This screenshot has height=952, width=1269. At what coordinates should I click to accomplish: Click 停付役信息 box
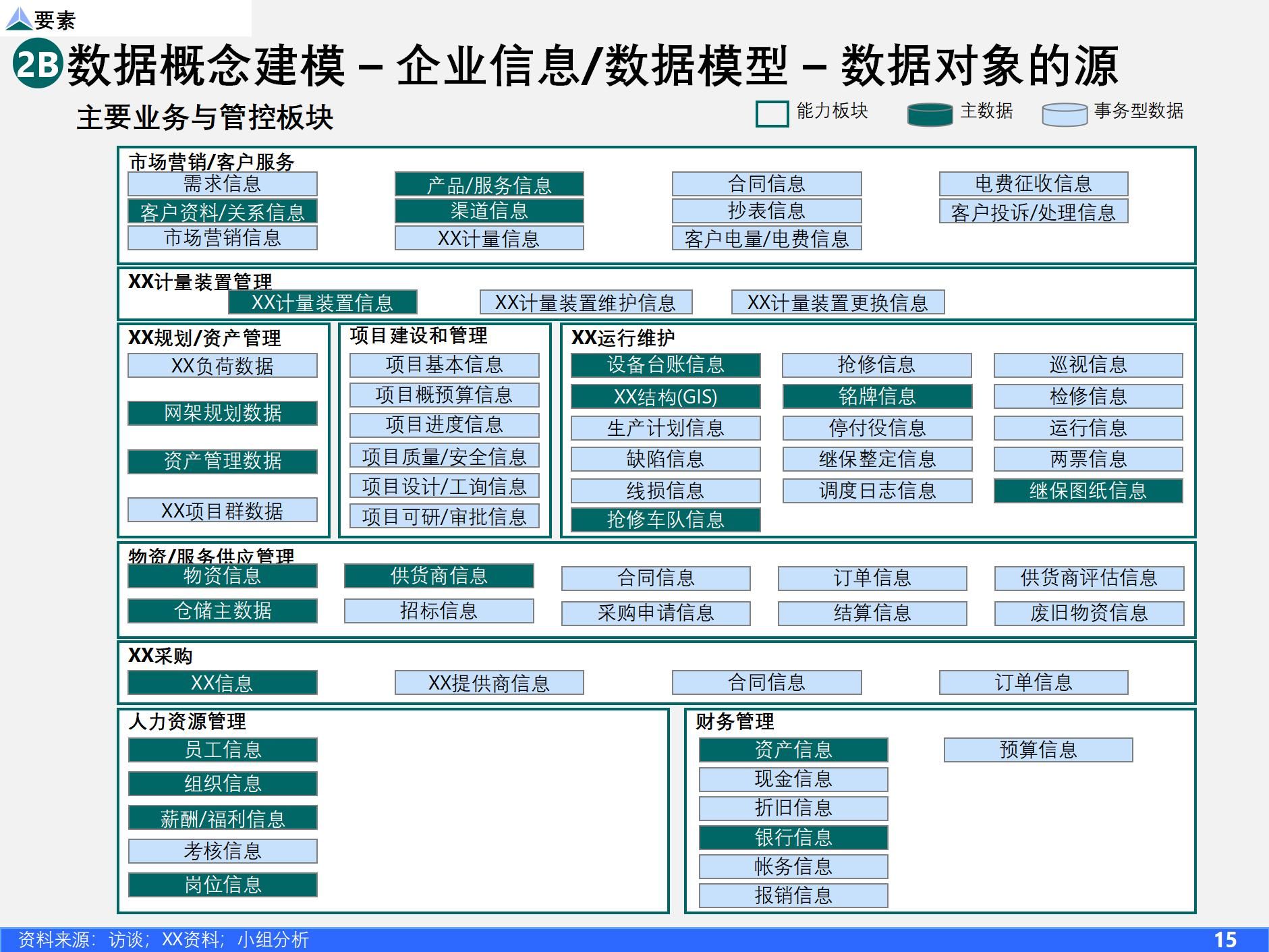click(878, 428)
